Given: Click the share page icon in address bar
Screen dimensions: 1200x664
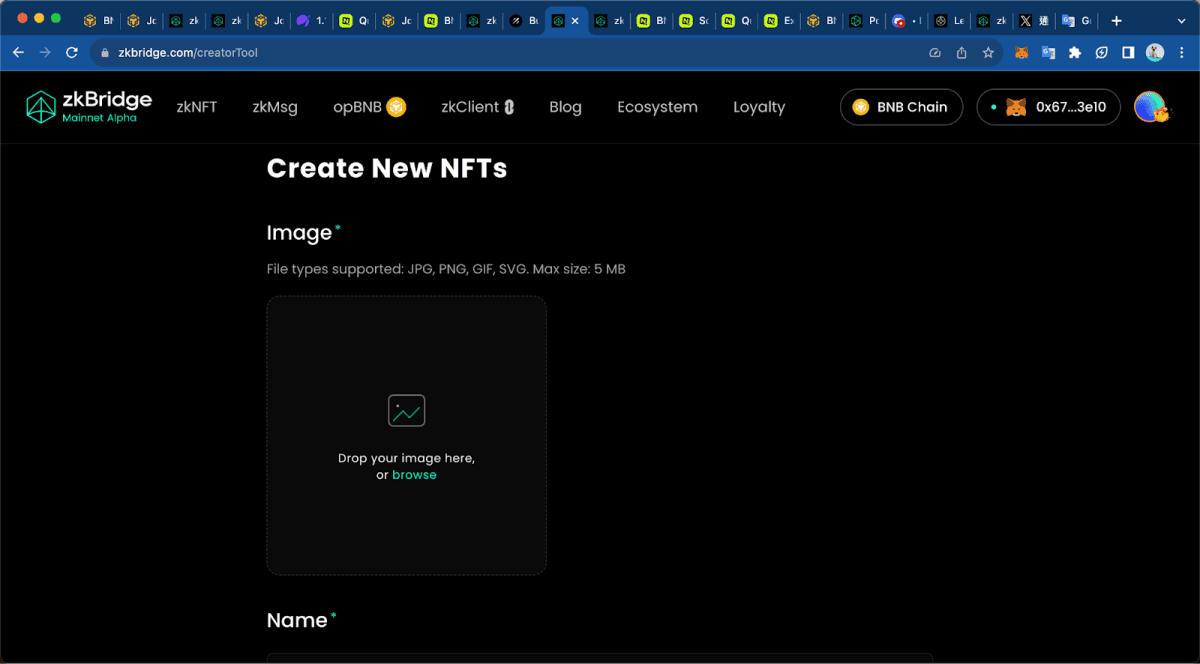Looking at the screenshot, I should pos(962,52).
